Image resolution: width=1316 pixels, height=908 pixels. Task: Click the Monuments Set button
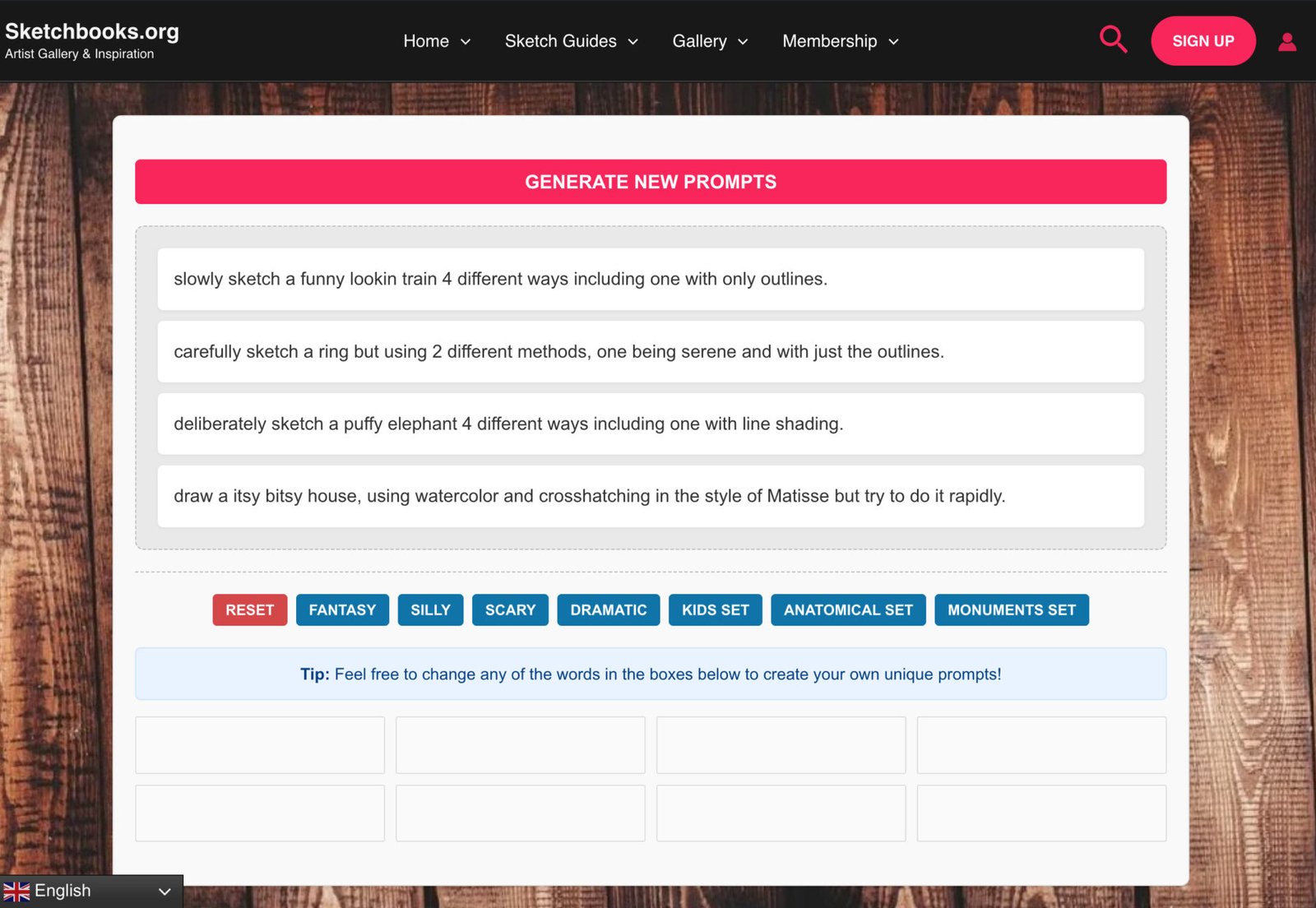(1012, 610)
